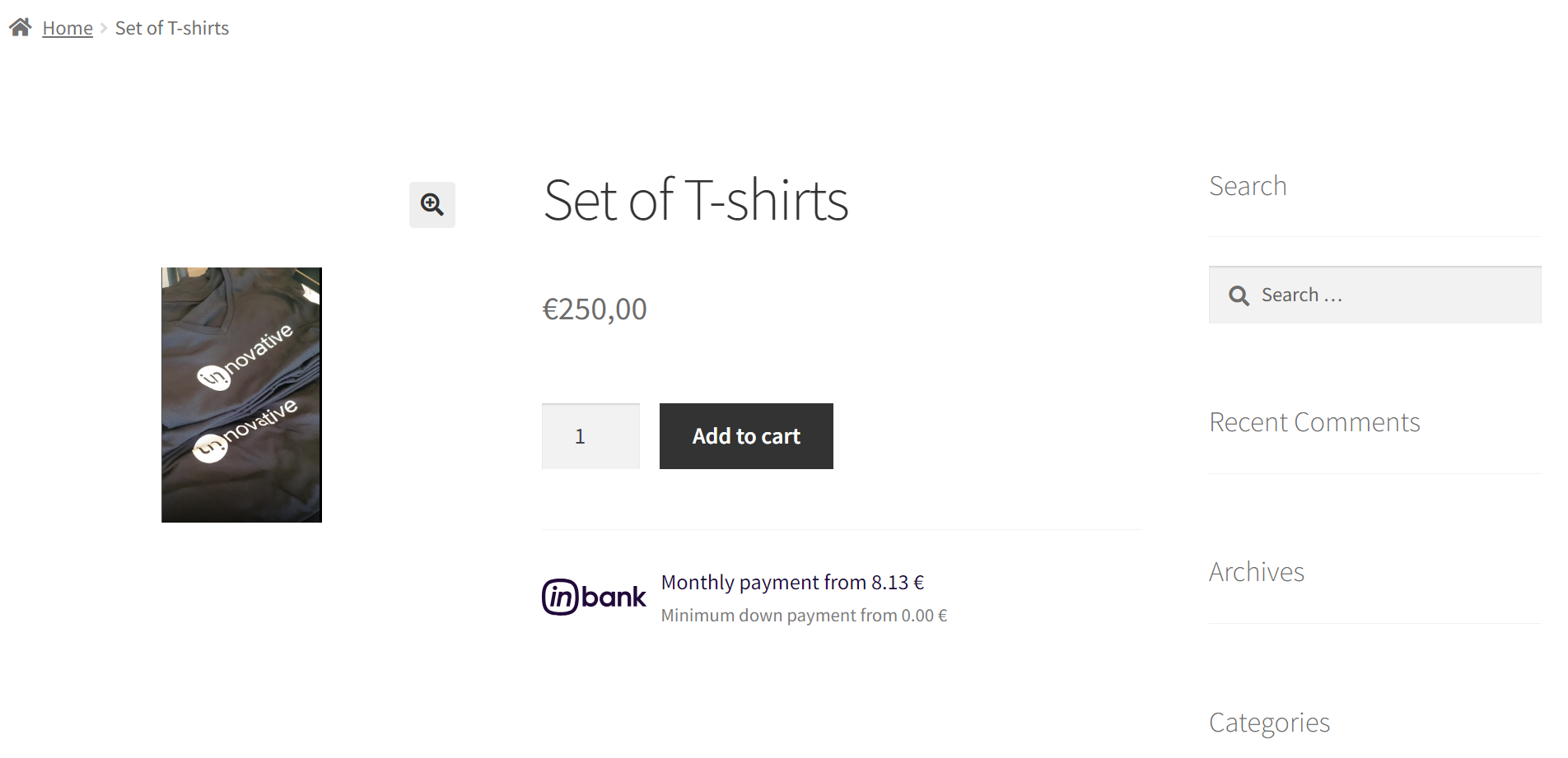Focus the product quantity field
Screen dimensions: 1568x758
pos(590,436)
